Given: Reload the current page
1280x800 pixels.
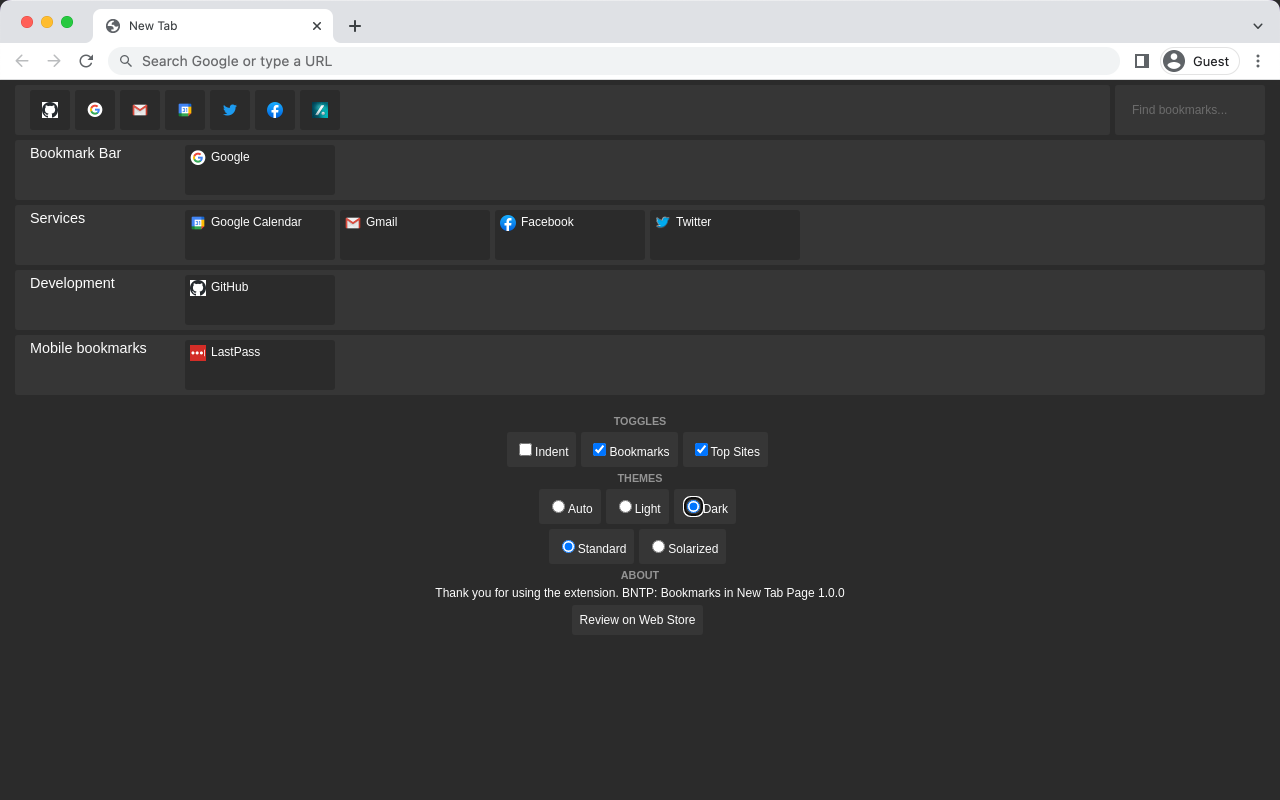Looking at the screenshot, I should click(x=86, y=61).
